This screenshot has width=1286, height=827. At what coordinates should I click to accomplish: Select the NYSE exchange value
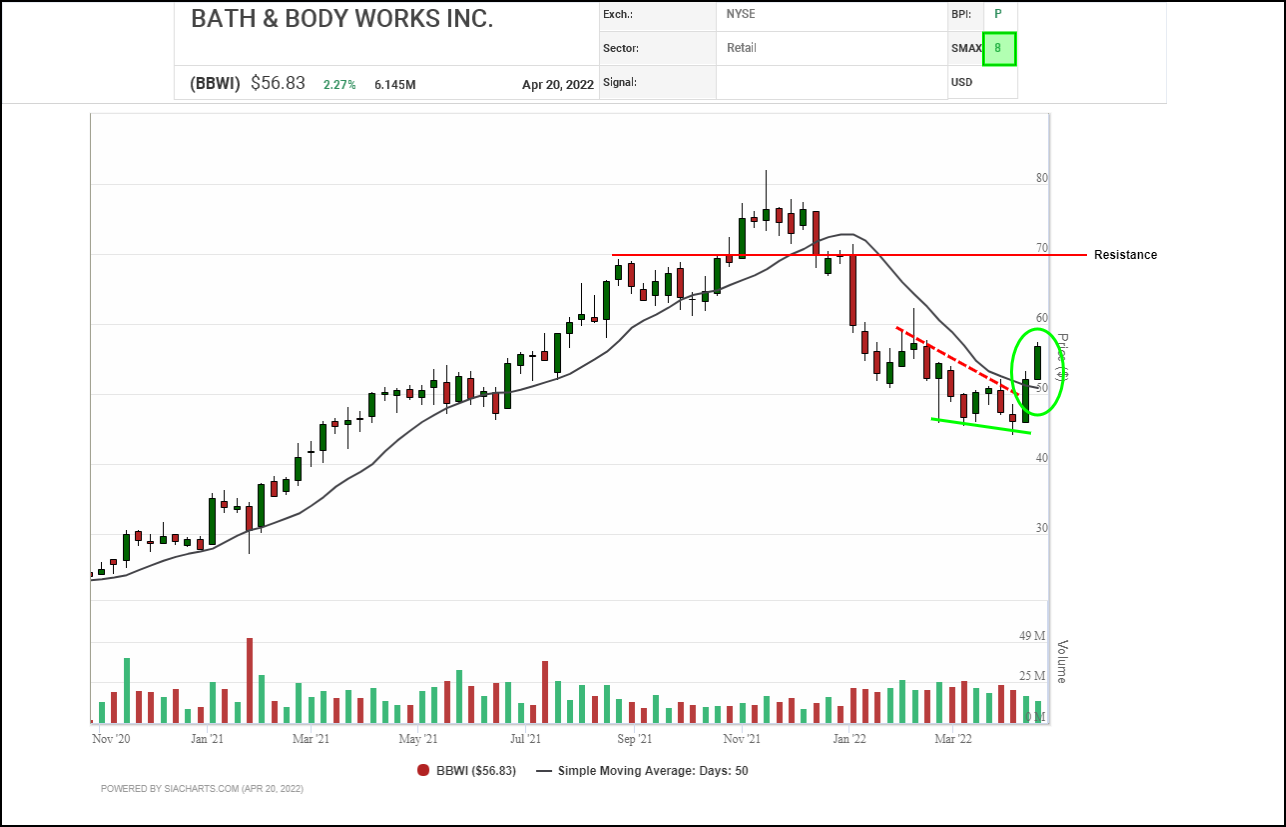coord(741,15)
